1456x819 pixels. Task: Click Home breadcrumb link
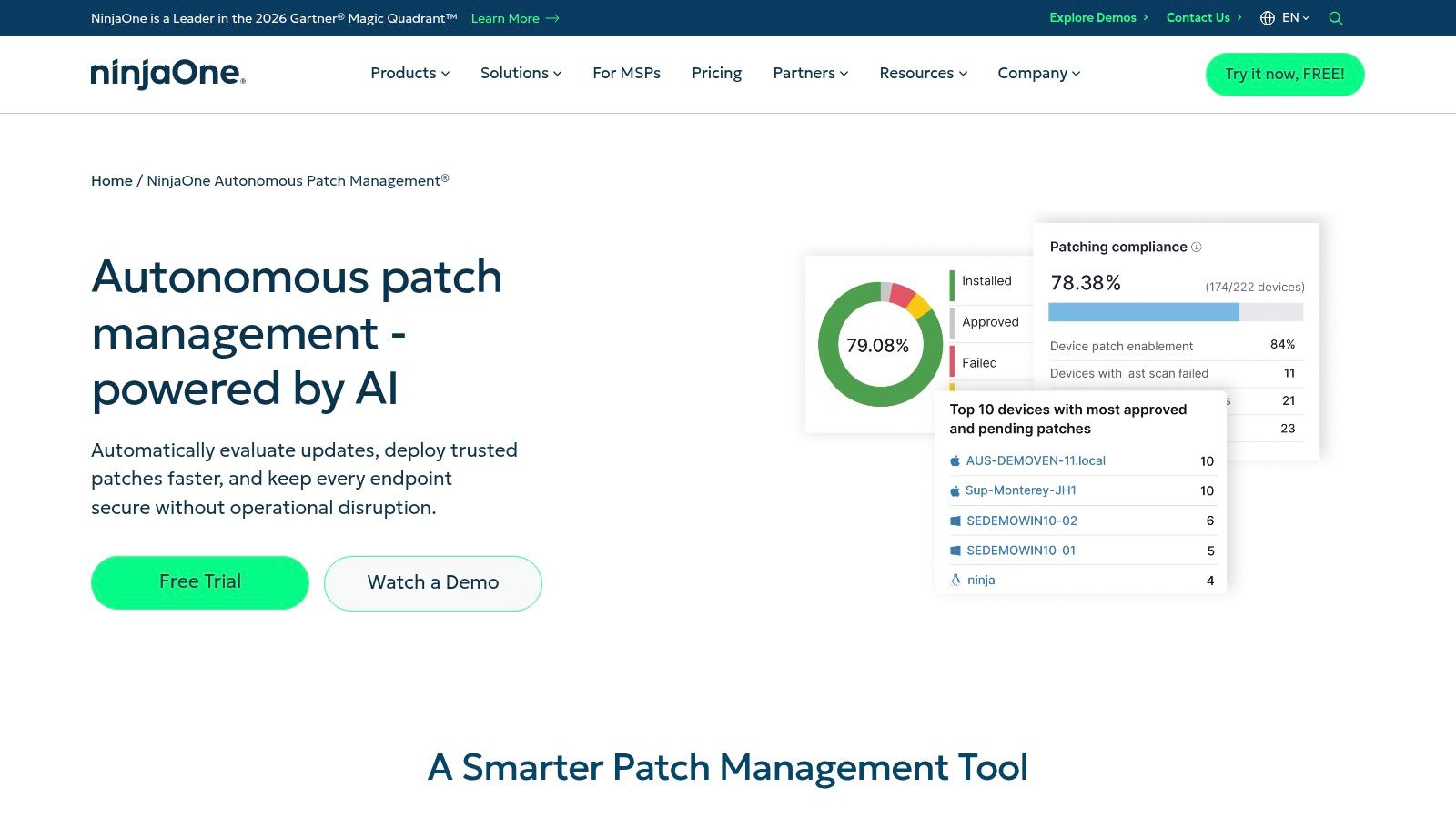coord(112,180)
